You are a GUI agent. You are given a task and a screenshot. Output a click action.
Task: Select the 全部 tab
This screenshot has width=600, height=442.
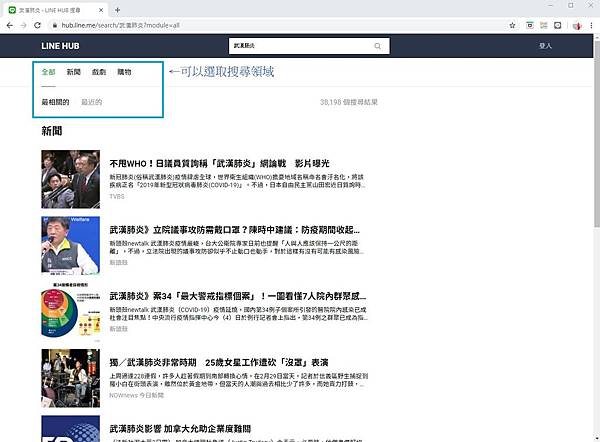click(x=49, y=72)
